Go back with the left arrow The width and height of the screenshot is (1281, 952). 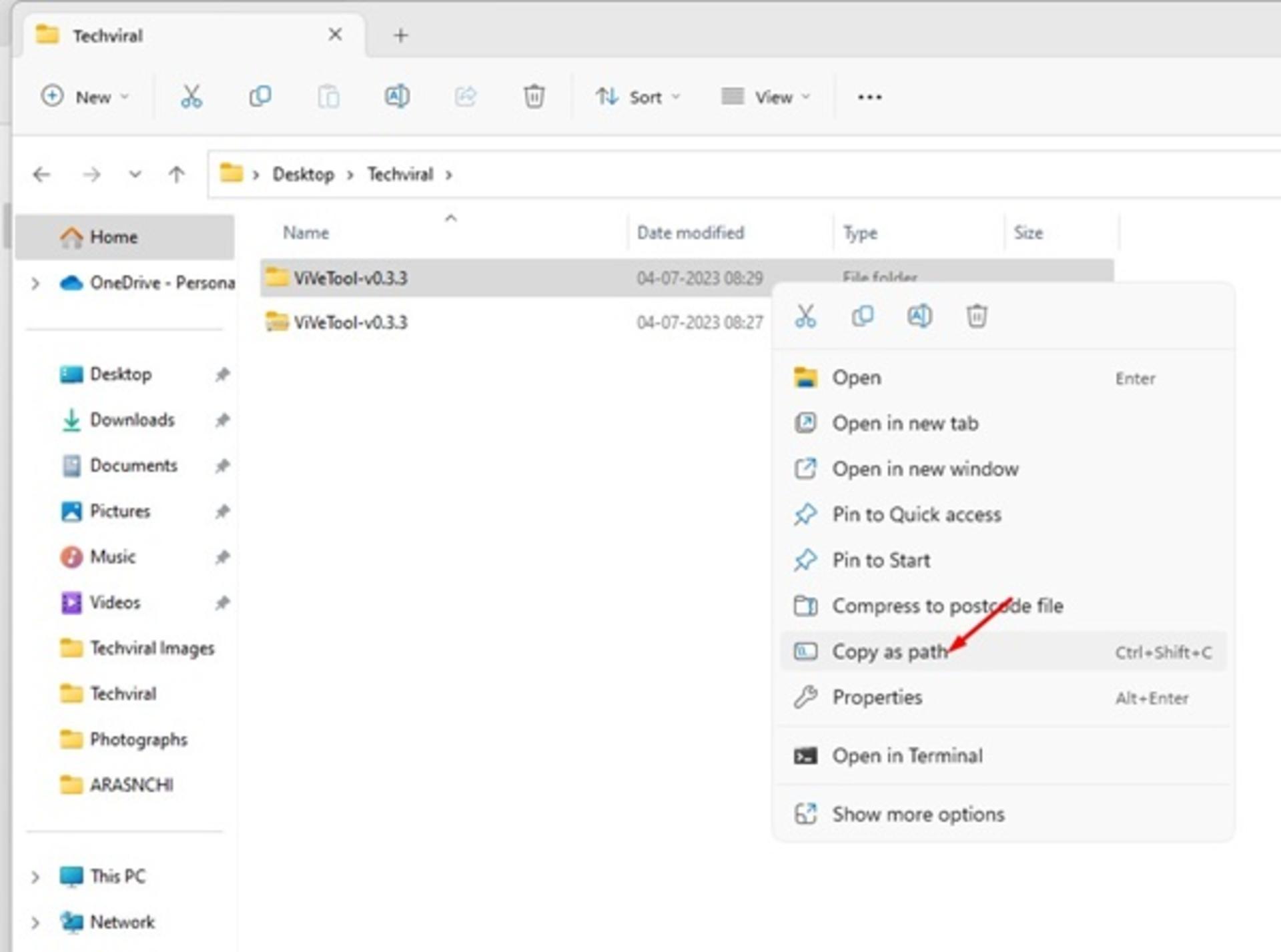[x=41, y=175]
